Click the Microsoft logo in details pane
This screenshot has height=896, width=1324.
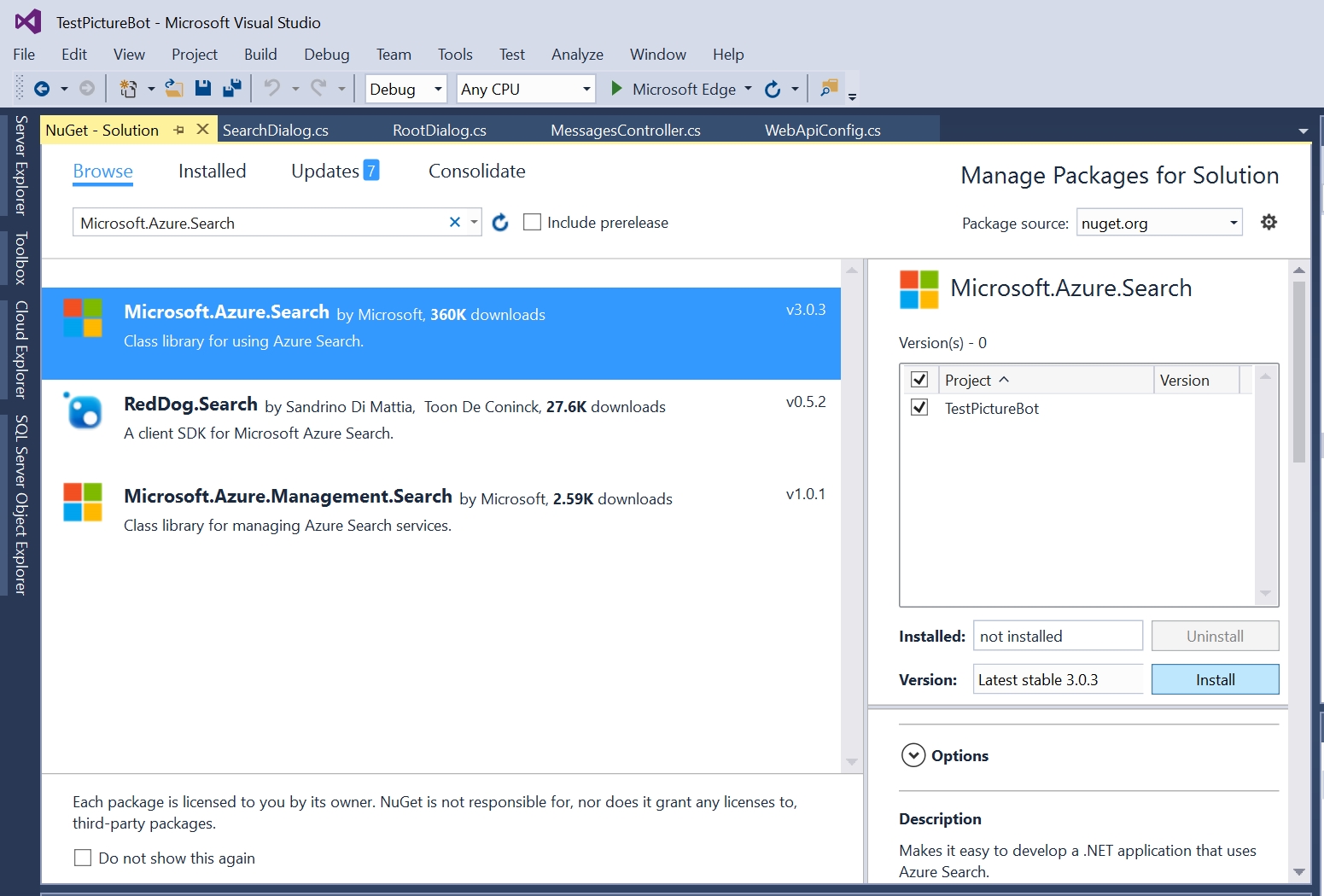pos(919,289)
